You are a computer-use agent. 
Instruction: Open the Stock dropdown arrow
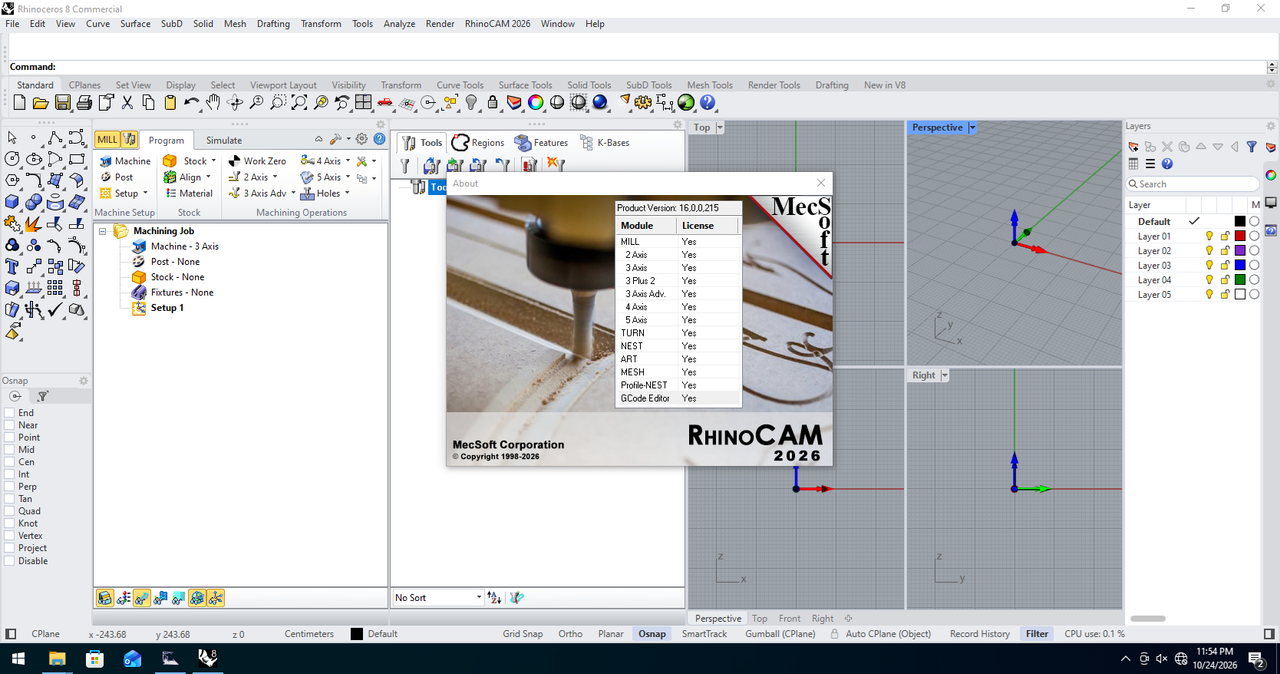tap(214, 161)
